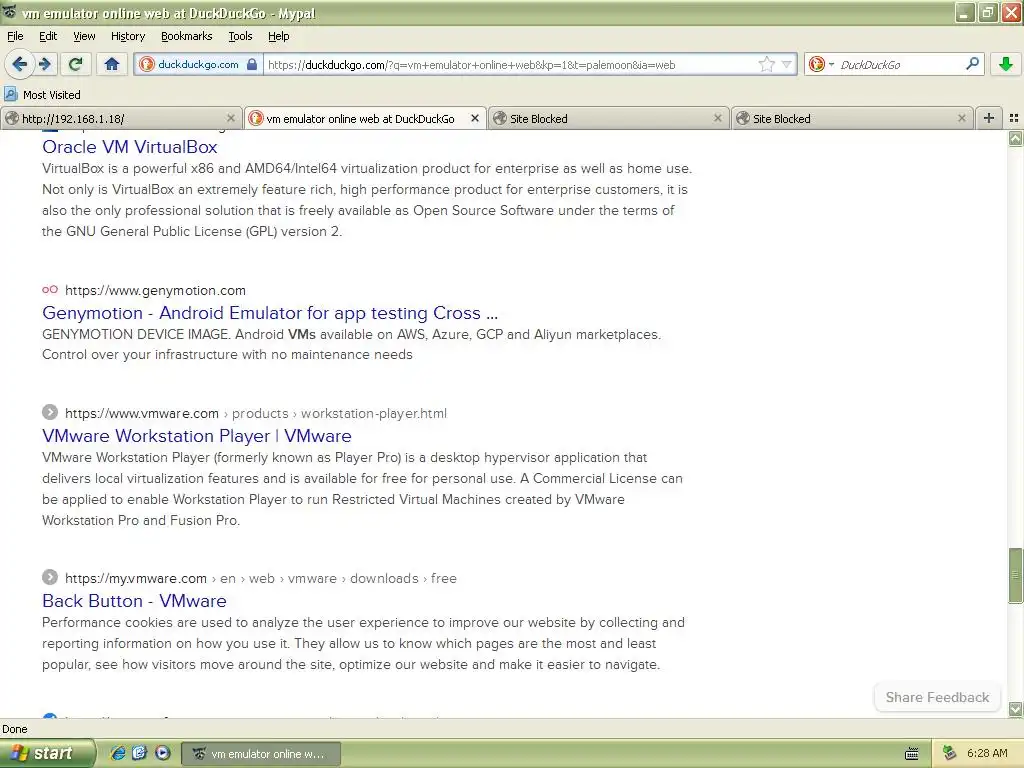Click the my.vmware.com result favicon
Screen dimensions: 1024x768
(x=50, y=577)
